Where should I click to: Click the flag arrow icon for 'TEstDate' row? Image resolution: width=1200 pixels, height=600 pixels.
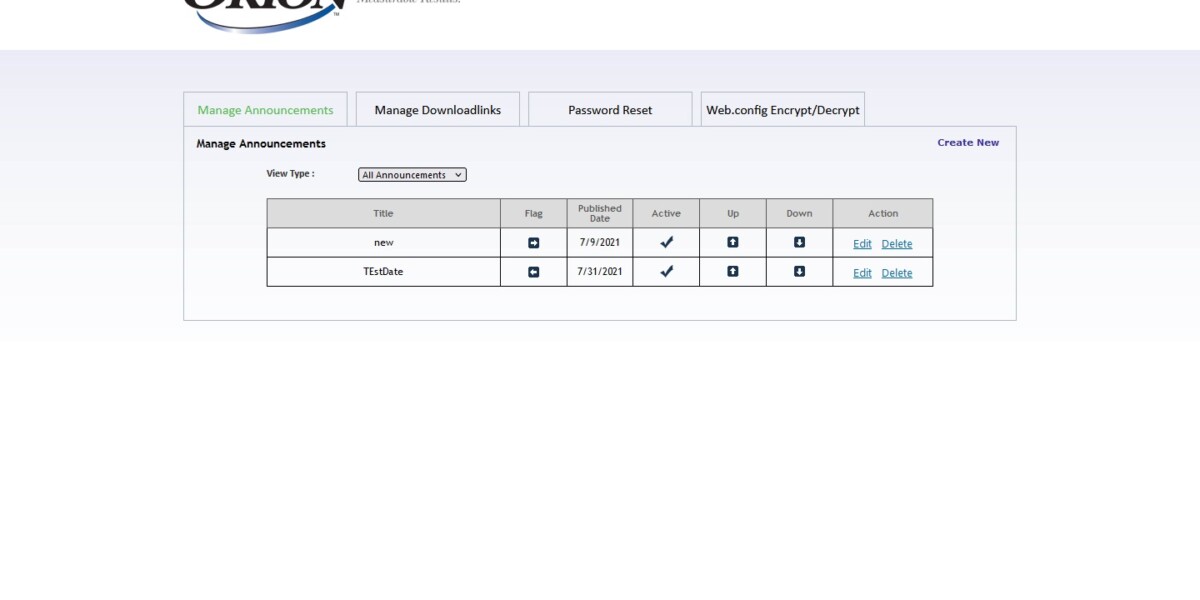pos(533,272)
